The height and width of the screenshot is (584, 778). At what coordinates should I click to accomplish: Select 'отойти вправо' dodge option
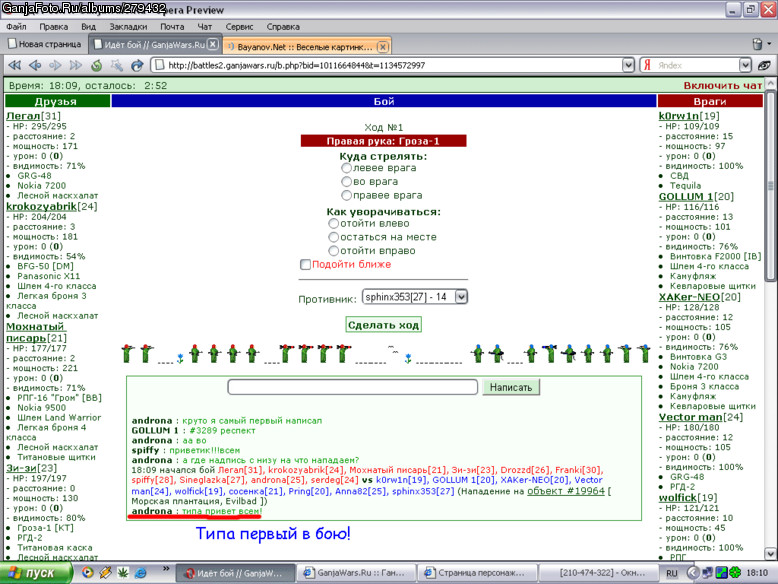(333, 251)
